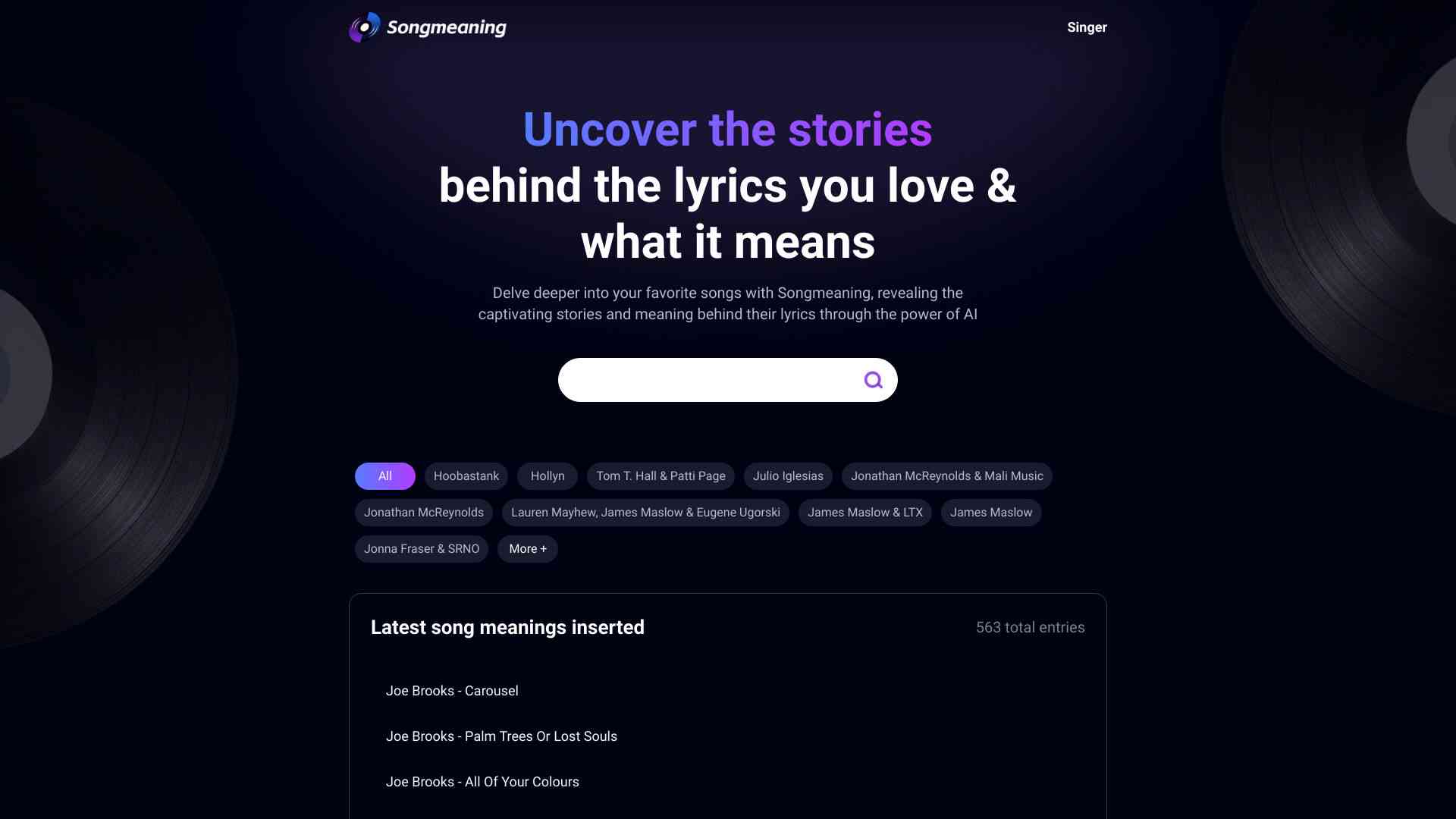Select the circular music note logo

point(363,27)
